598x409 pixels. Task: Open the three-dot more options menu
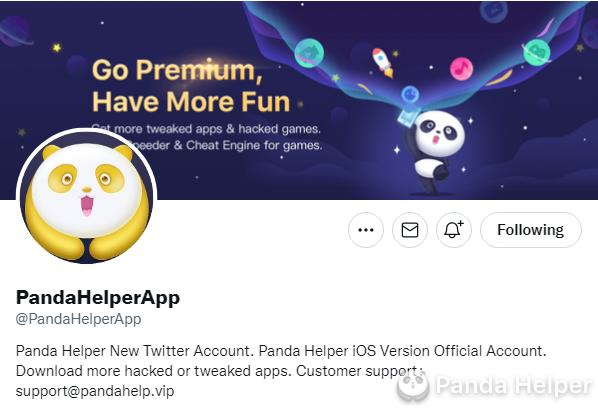pyautogui.click(x=366, y=230)
